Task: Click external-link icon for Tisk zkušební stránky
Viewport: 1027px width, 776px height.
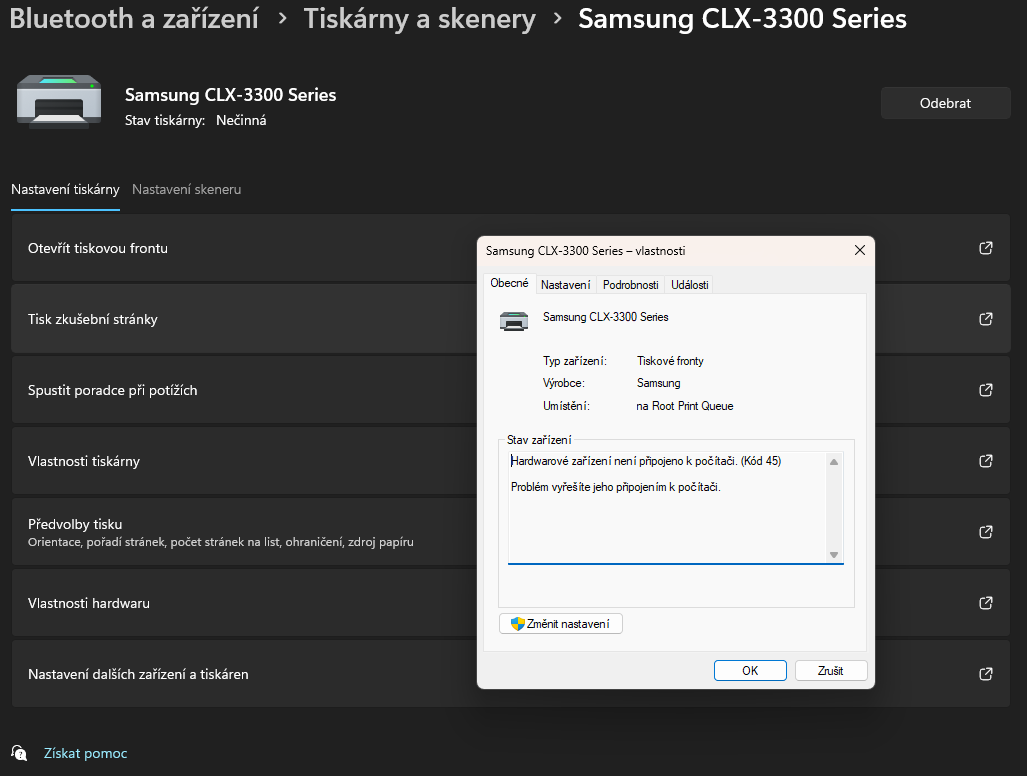Action: (x=986, y=319)
